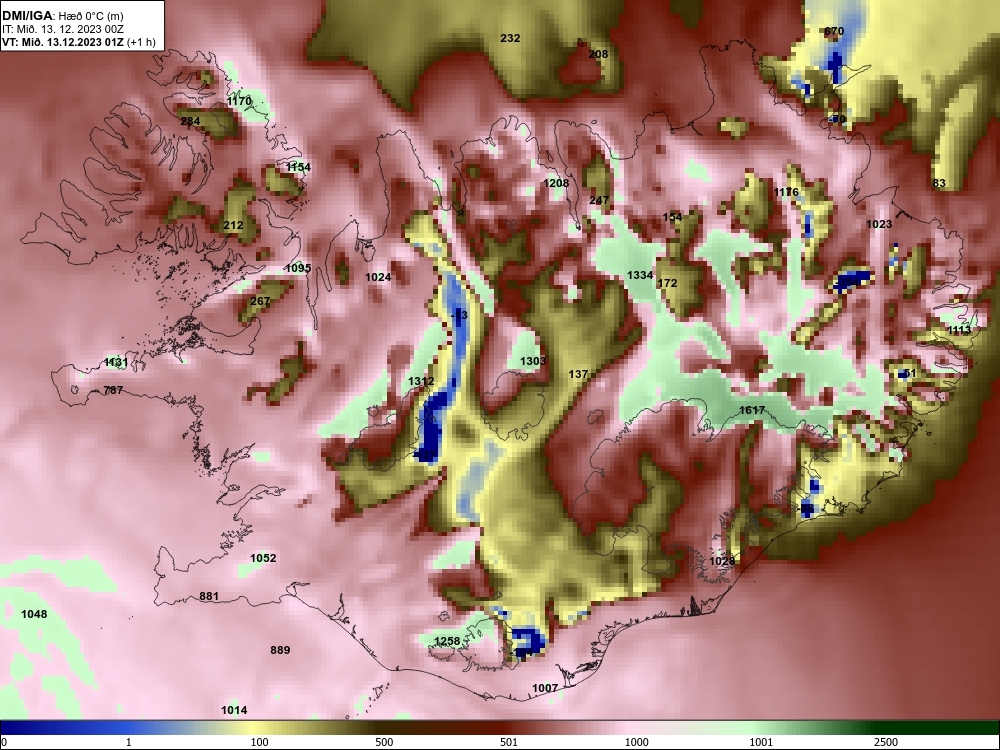
Task: Click the 1131 value on the peninsula
Action: tap(116, 363)
